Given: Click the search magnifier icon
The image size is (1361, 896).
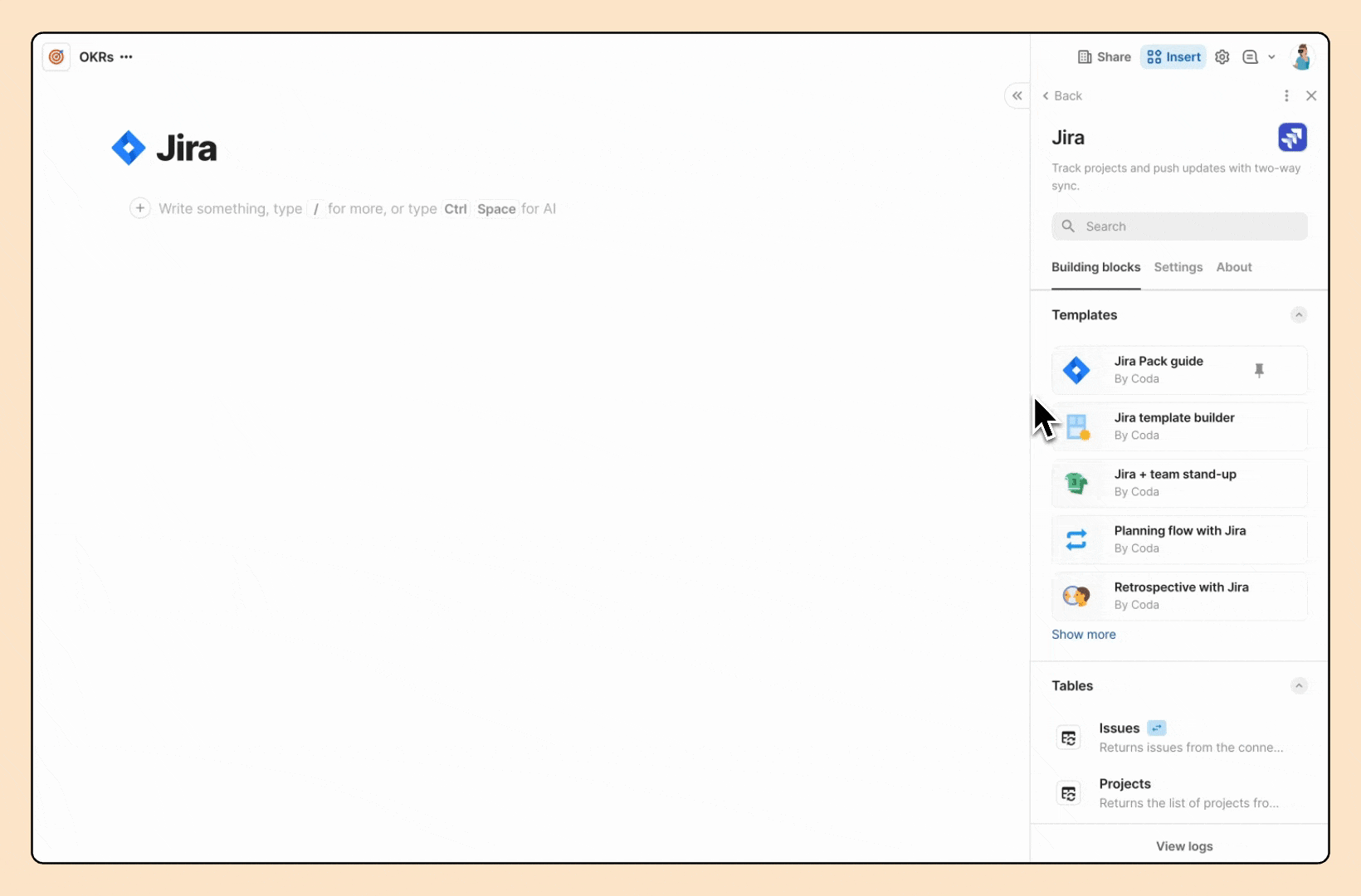Looking at the screenshot, I should 1068,226.
